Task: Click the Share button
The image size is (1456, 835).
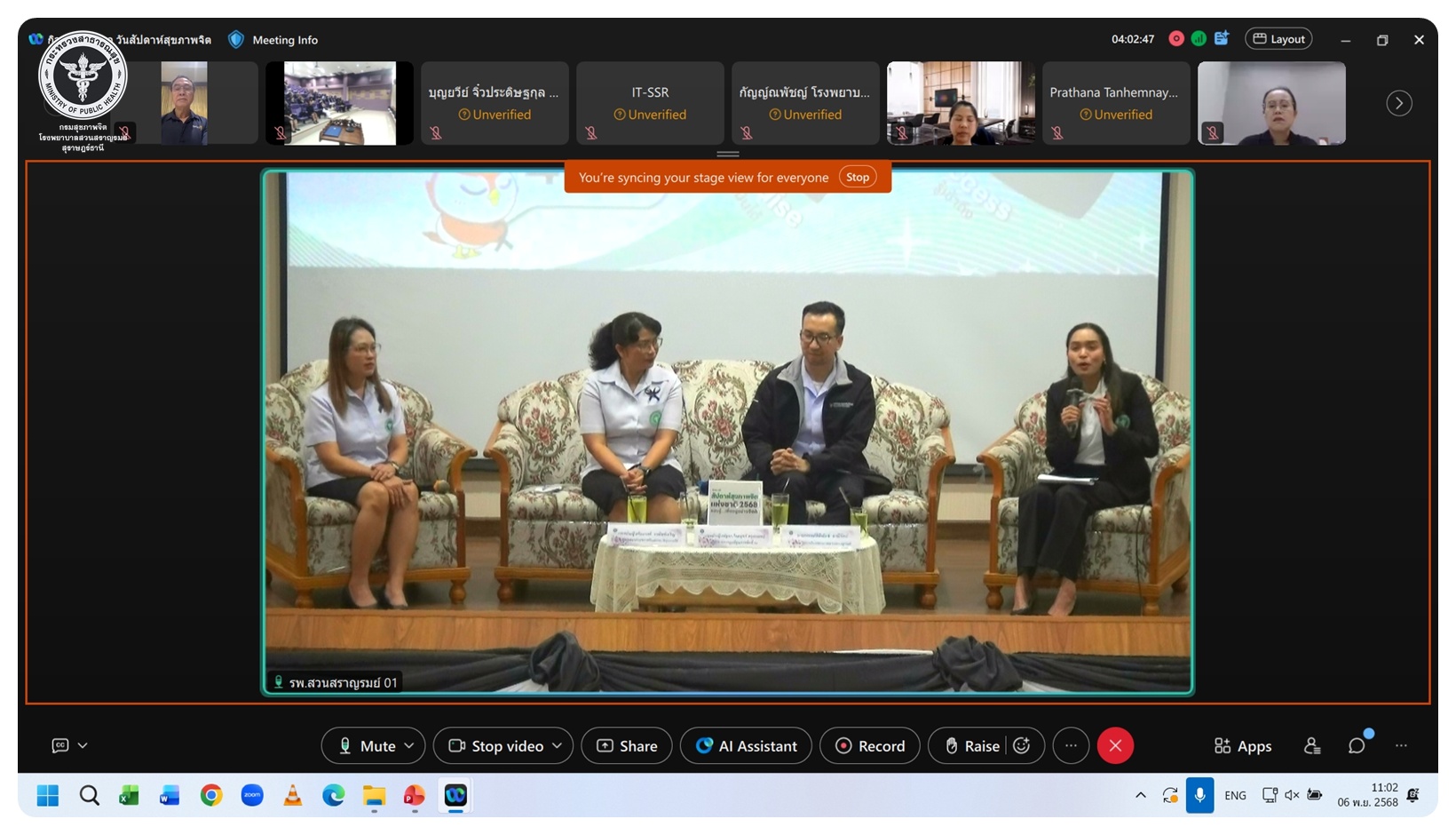Action: [627, 746]
